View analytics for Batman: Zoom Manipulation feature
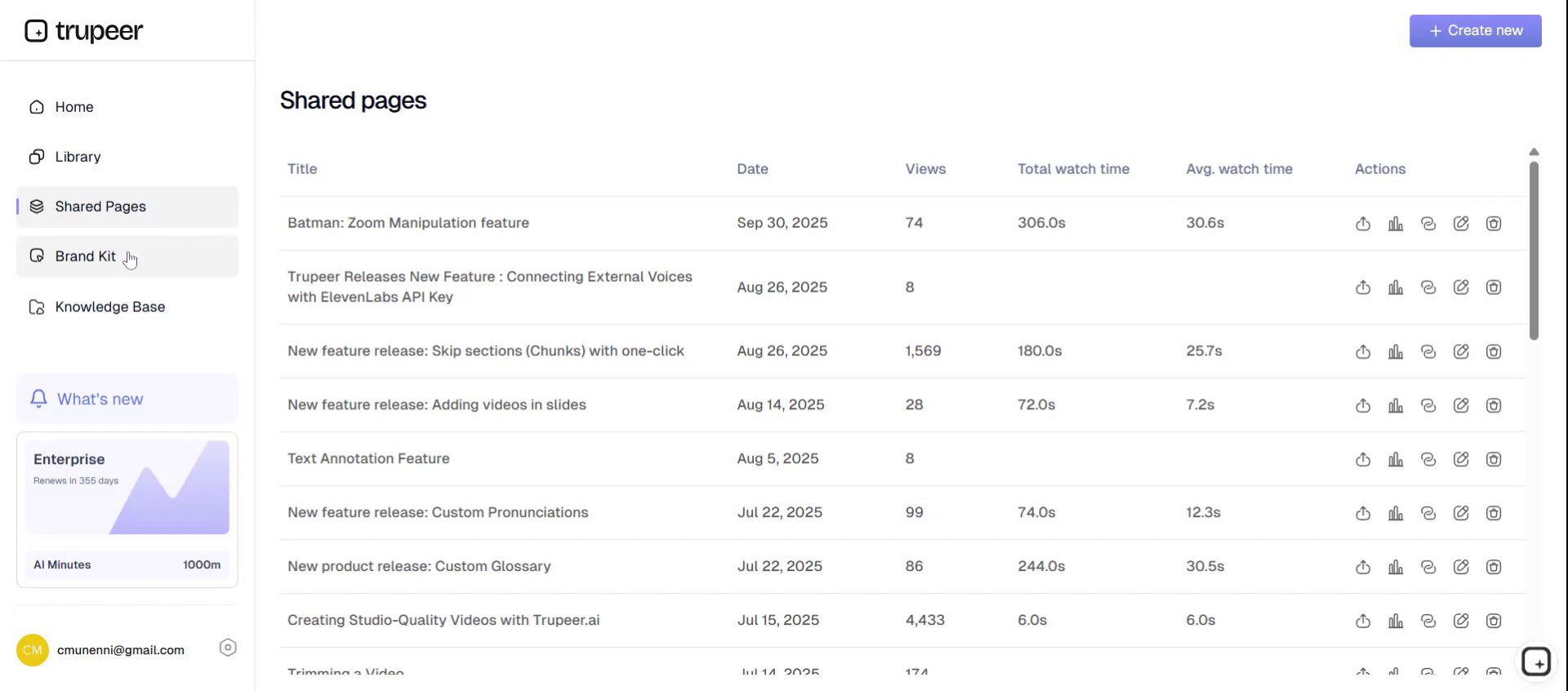 pyautogui.click(x=1396, y=223)
